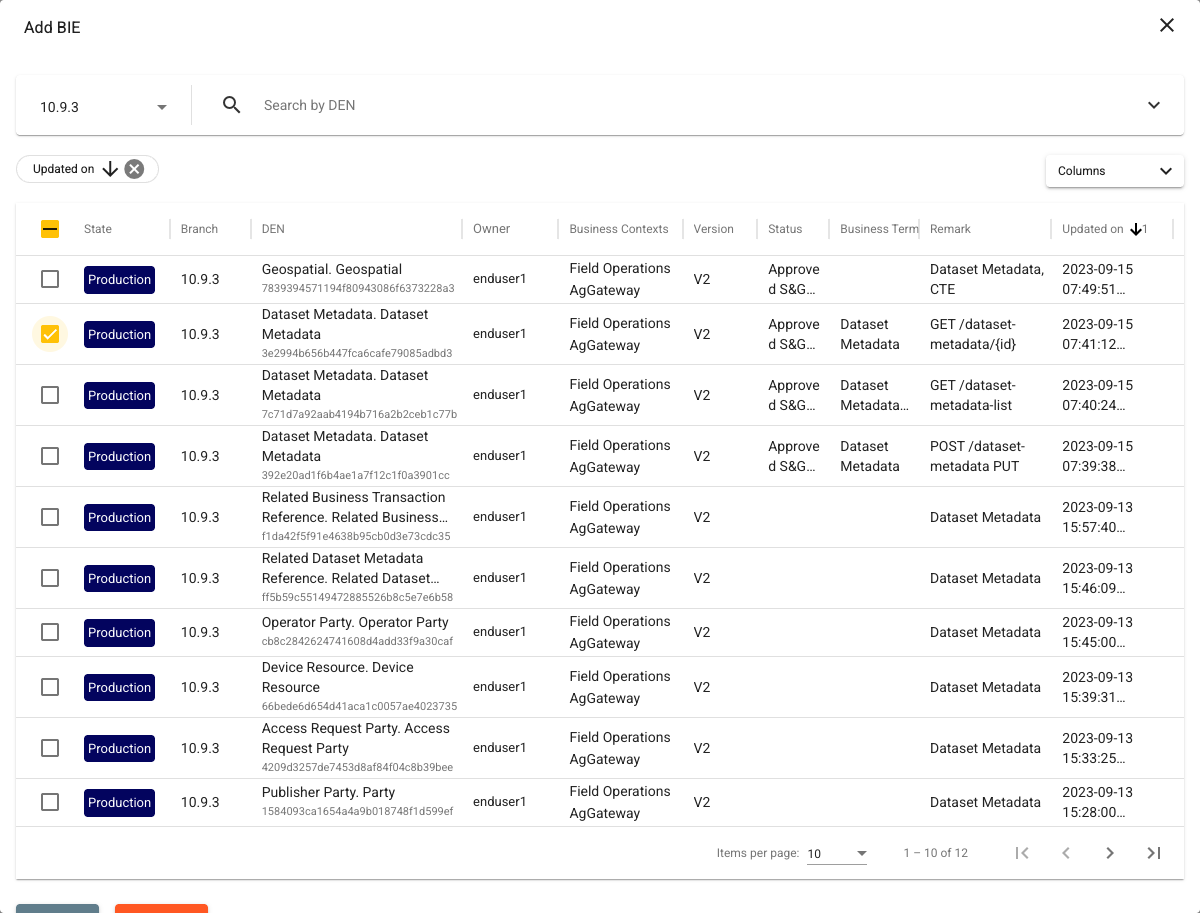Screen dimensions: 1200x913
Task: Uncheck the GET /dataset-metadata/{id} row checkbox
Action: pyautogui.click(x=50, y=334)
